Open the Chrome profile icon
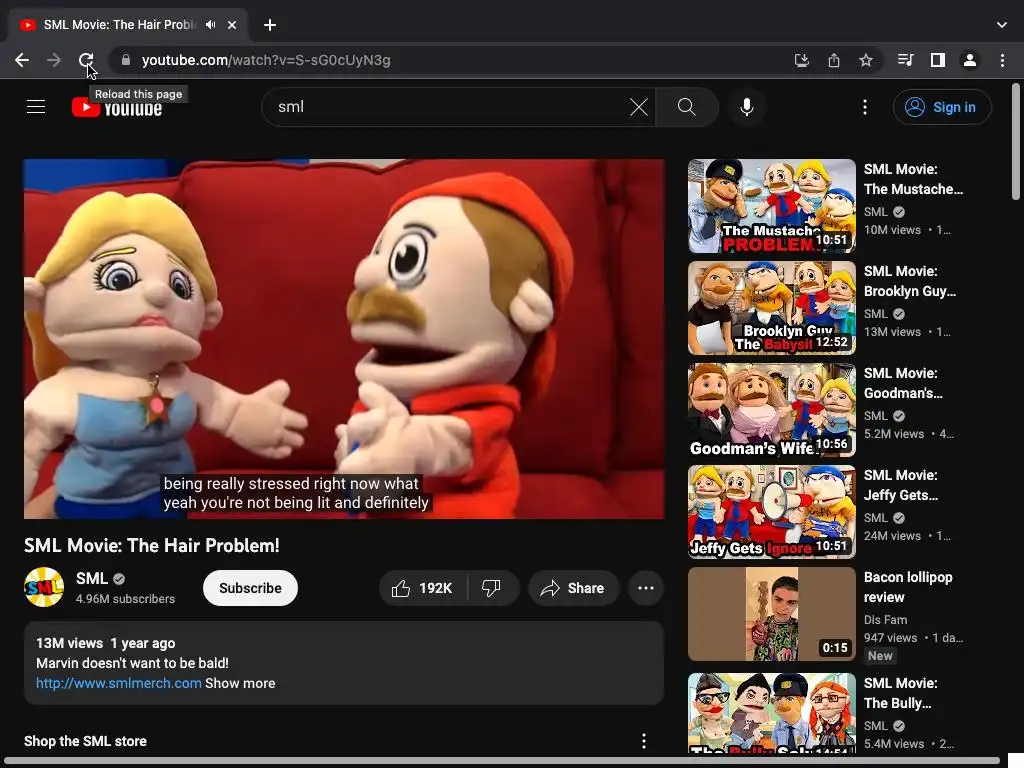 [x=970, y=60]
